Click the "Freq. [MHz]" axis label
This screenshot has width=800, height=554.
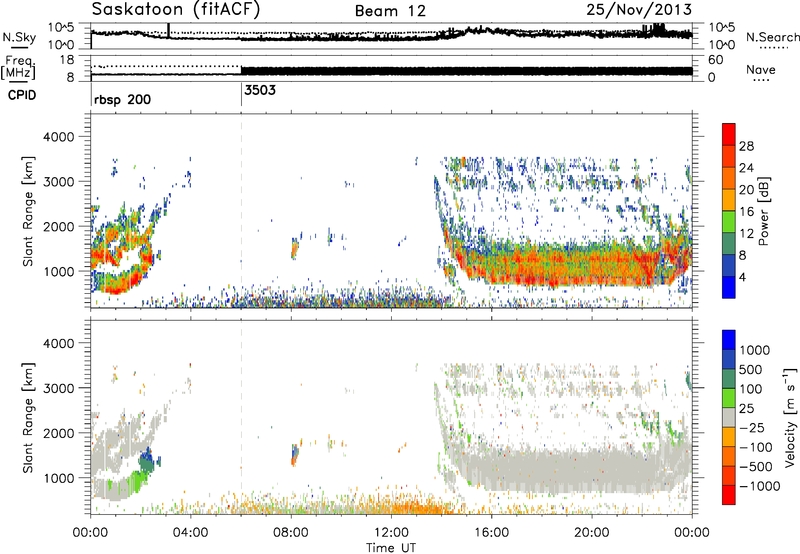click(x=18, y=67)
